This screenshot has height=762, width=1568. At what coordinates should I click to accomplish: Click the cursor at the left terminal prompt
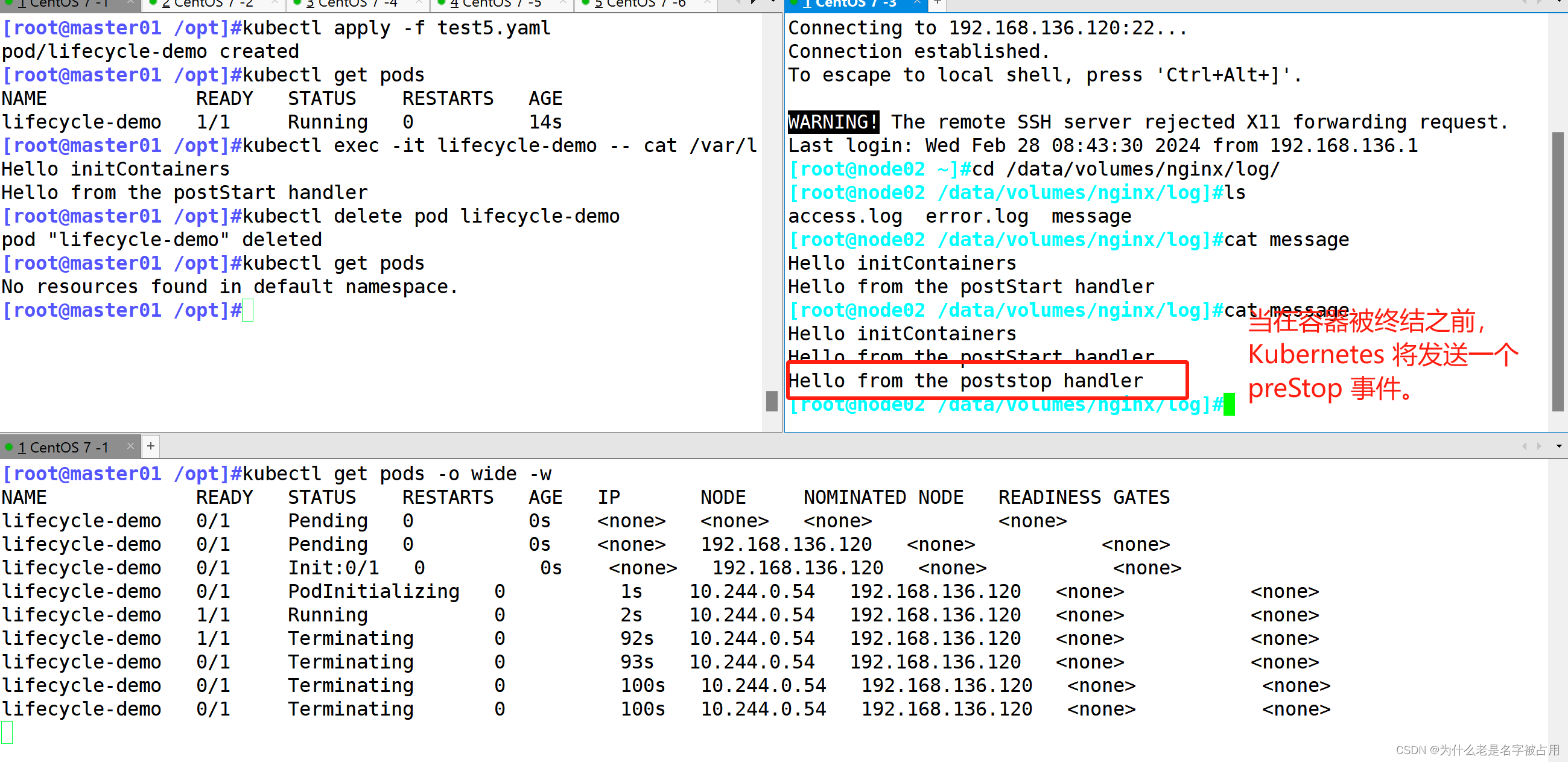pos(248,310)
